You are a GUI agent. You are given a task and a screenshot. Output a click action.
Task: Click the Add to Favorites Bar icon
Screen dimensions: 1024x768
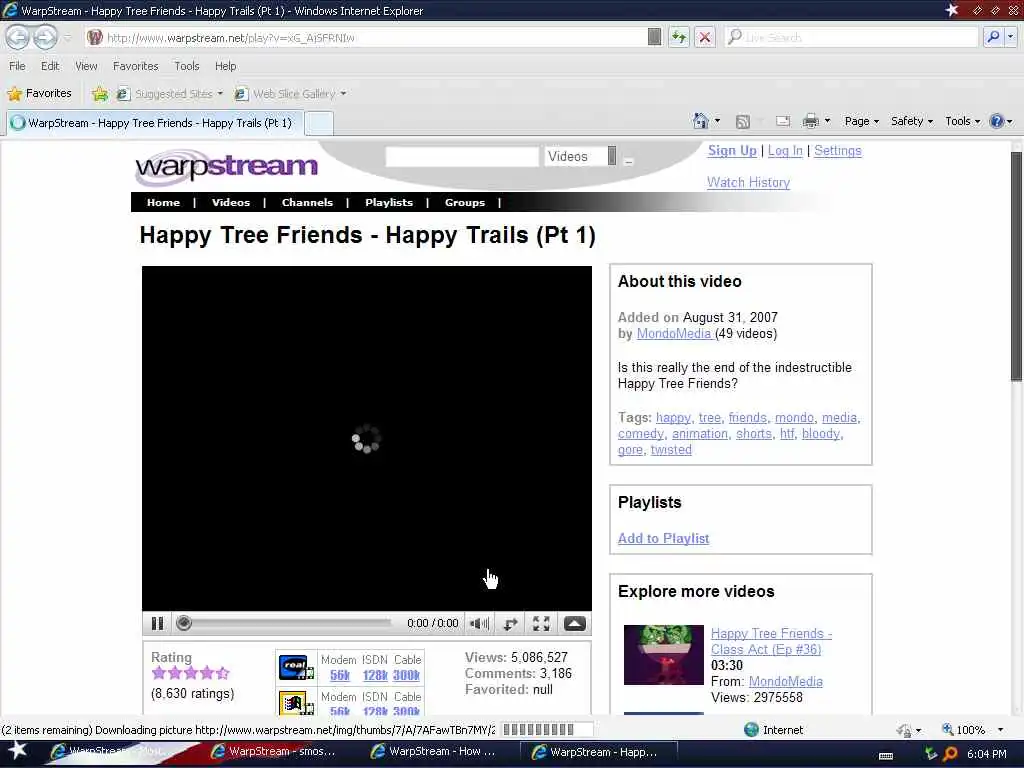tap(100, 93)
